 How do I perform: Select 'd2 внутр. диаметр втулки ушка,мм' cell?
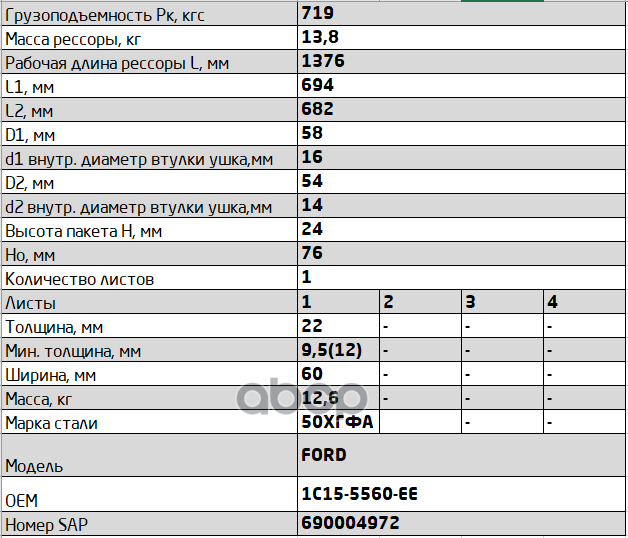149,207
